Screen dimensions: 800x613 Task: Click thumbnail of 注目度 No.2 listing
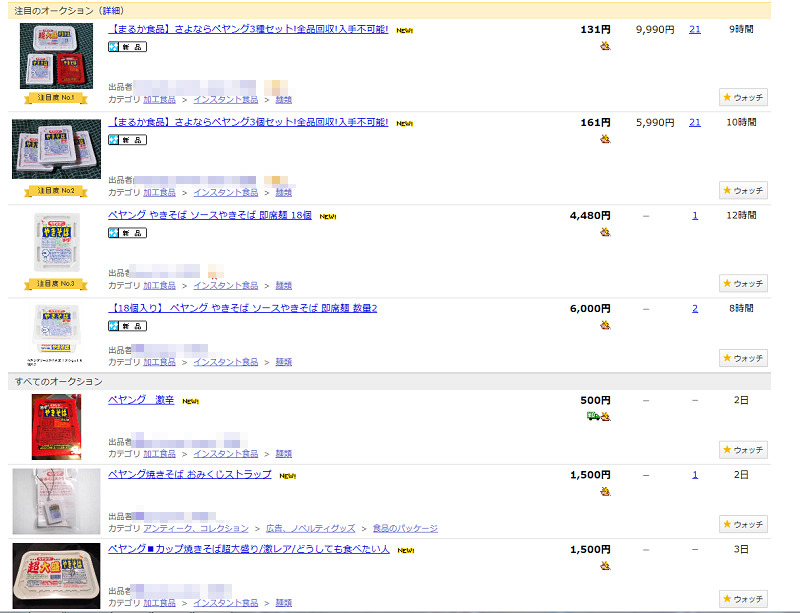click(x=56, y=149)
